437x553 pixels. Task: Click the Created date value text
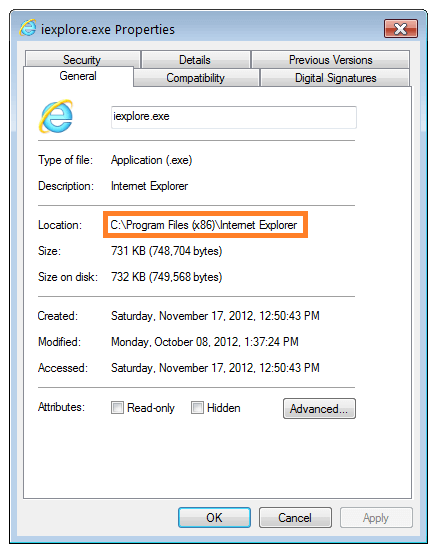click(x=215, y=316)
